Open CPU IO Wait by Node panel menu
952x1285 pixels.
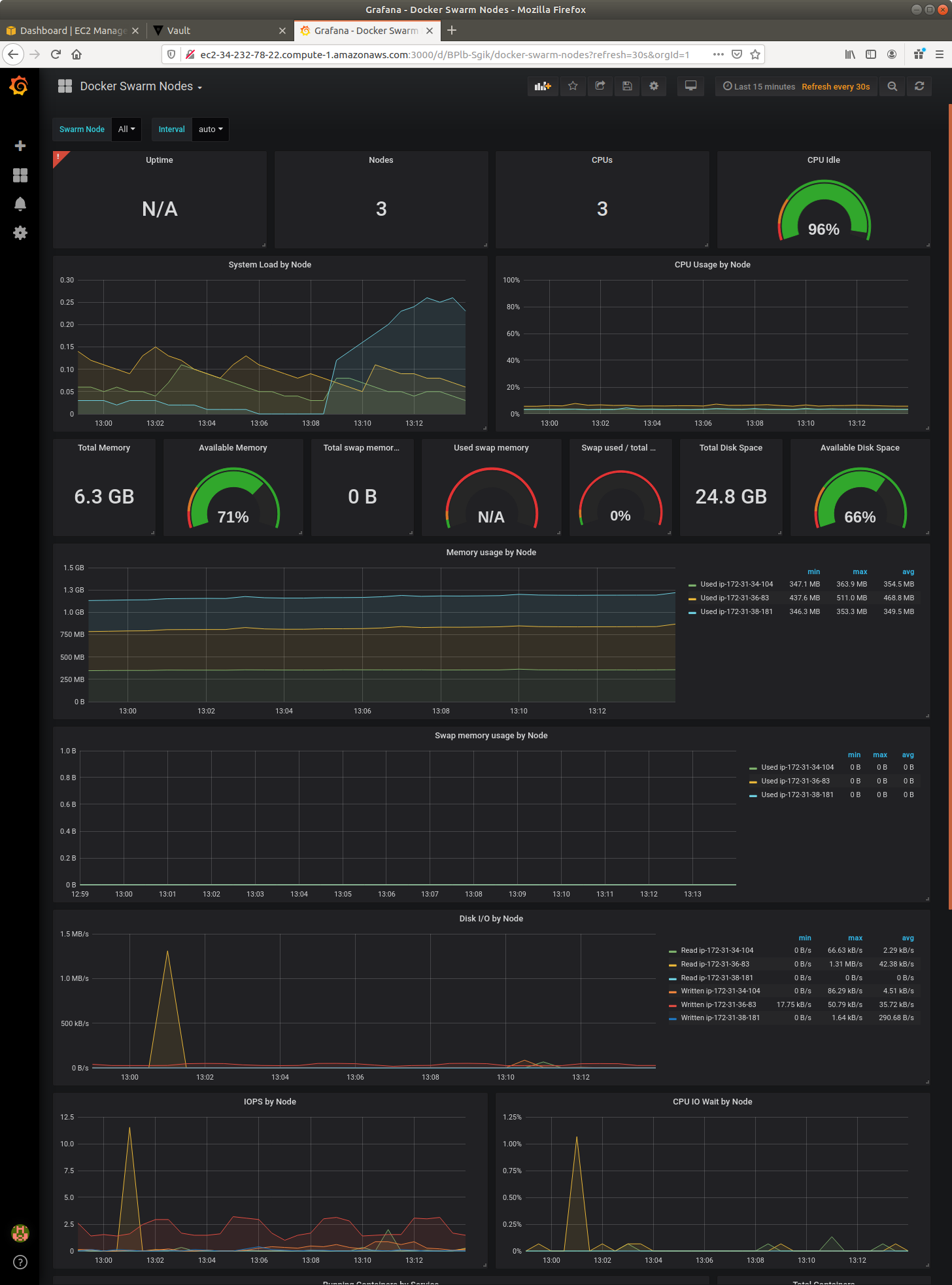click(x=712, y=1102)
